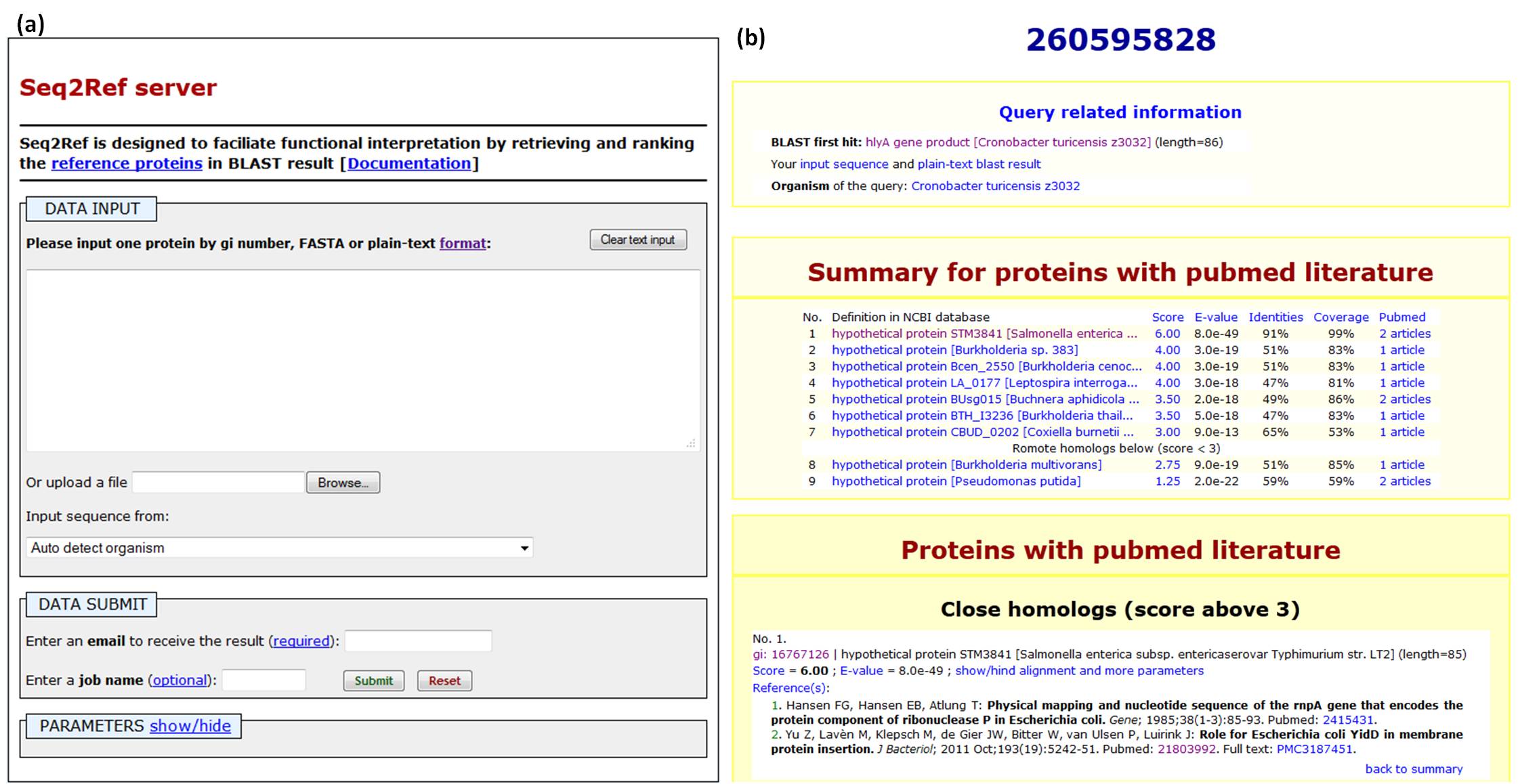
Task: Click the E-value column header
Action: (x=1216, y=317)
